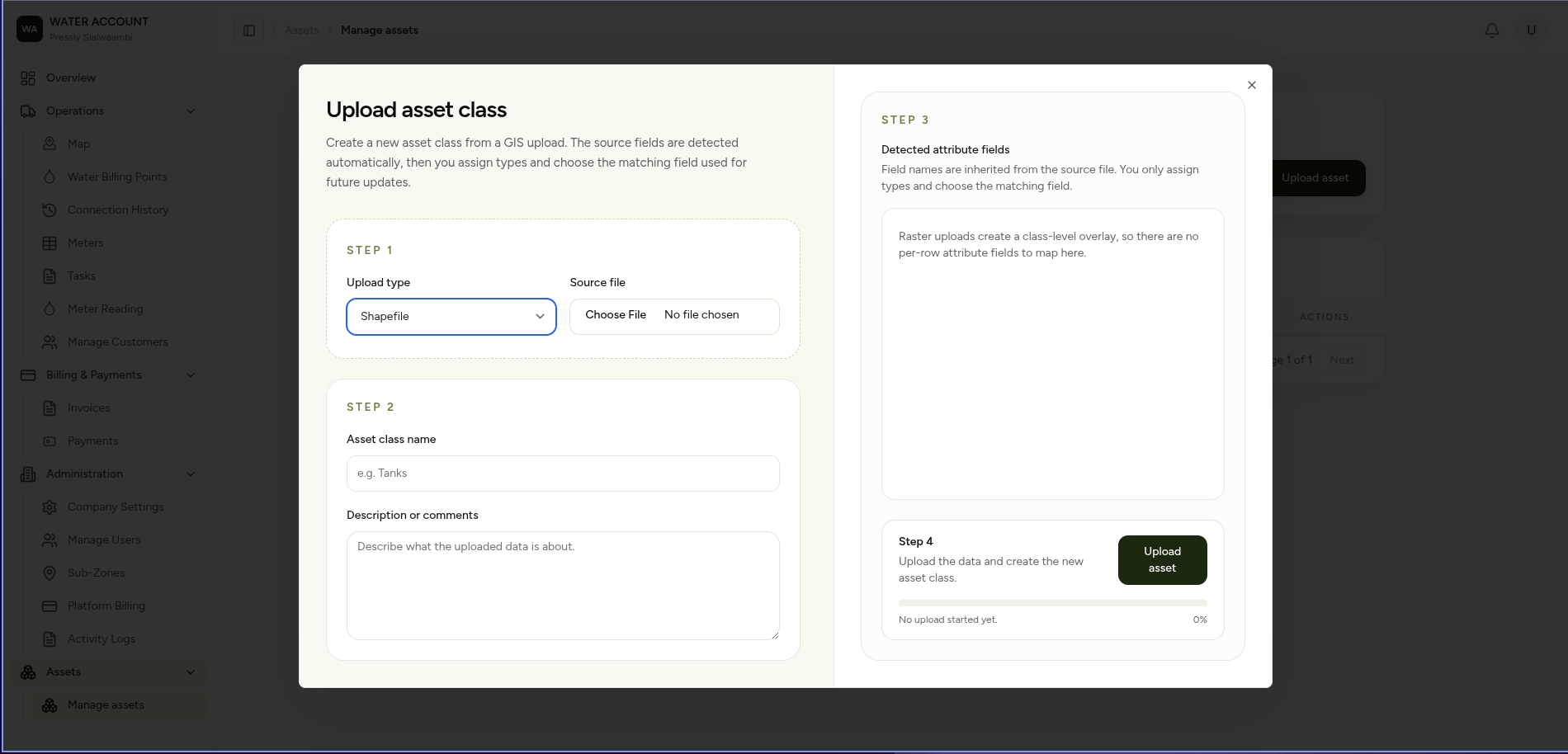Click the Overview grid icon

pos(28,78)
